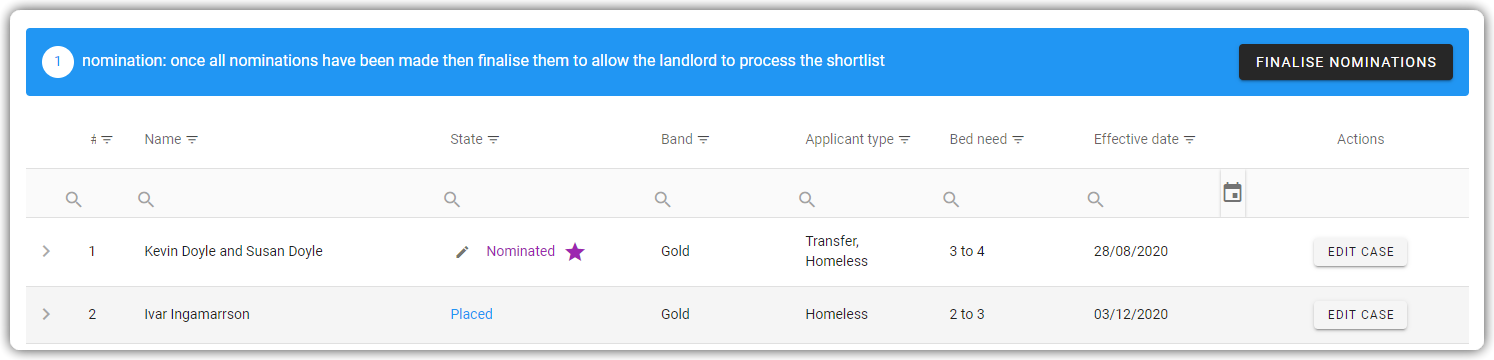Click the Nominated state label

click(520, 251)
